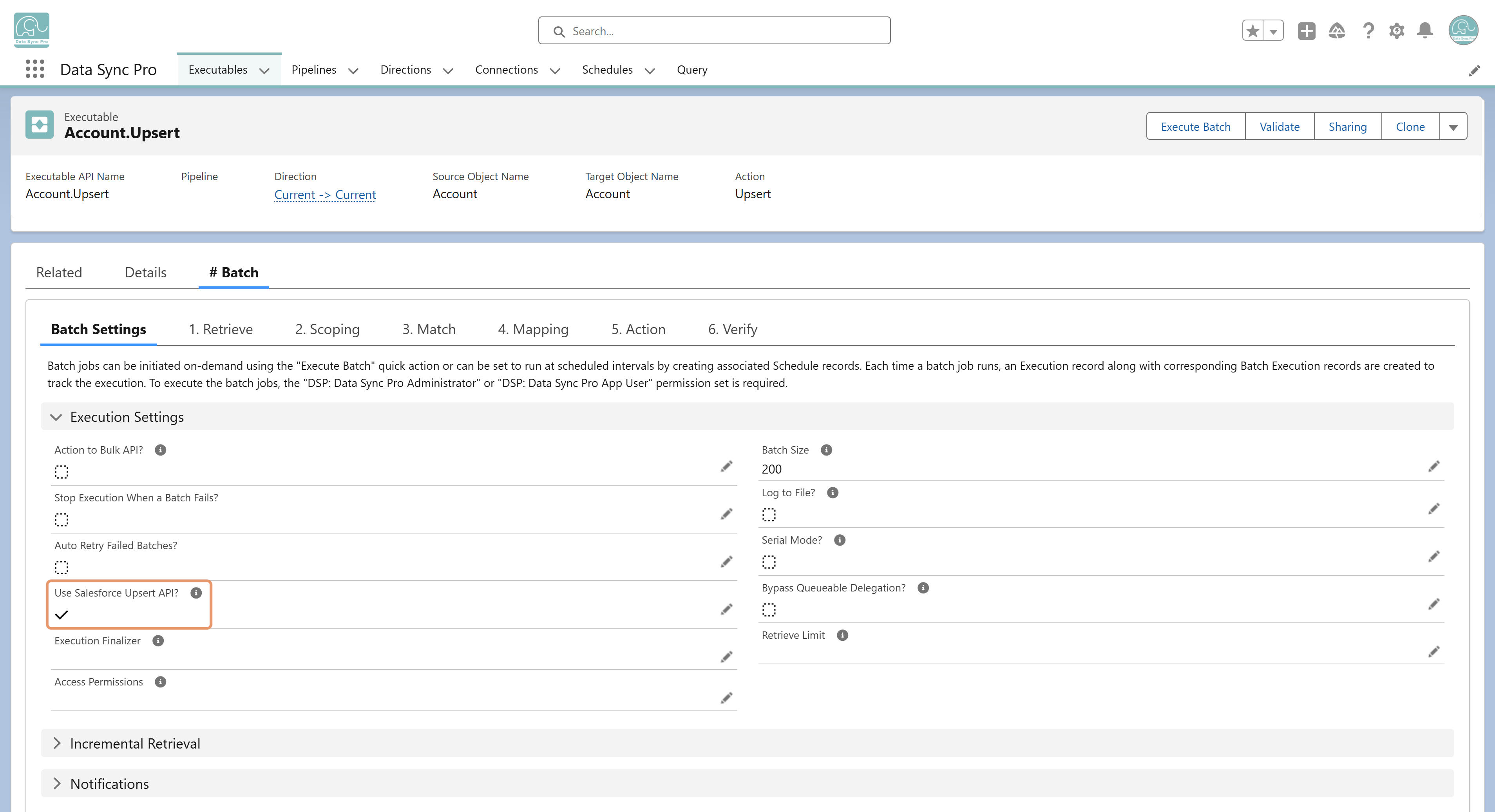Toggle Action to Bulk API checkbox
Viewport: 1495px width, 812px height.
62,472
